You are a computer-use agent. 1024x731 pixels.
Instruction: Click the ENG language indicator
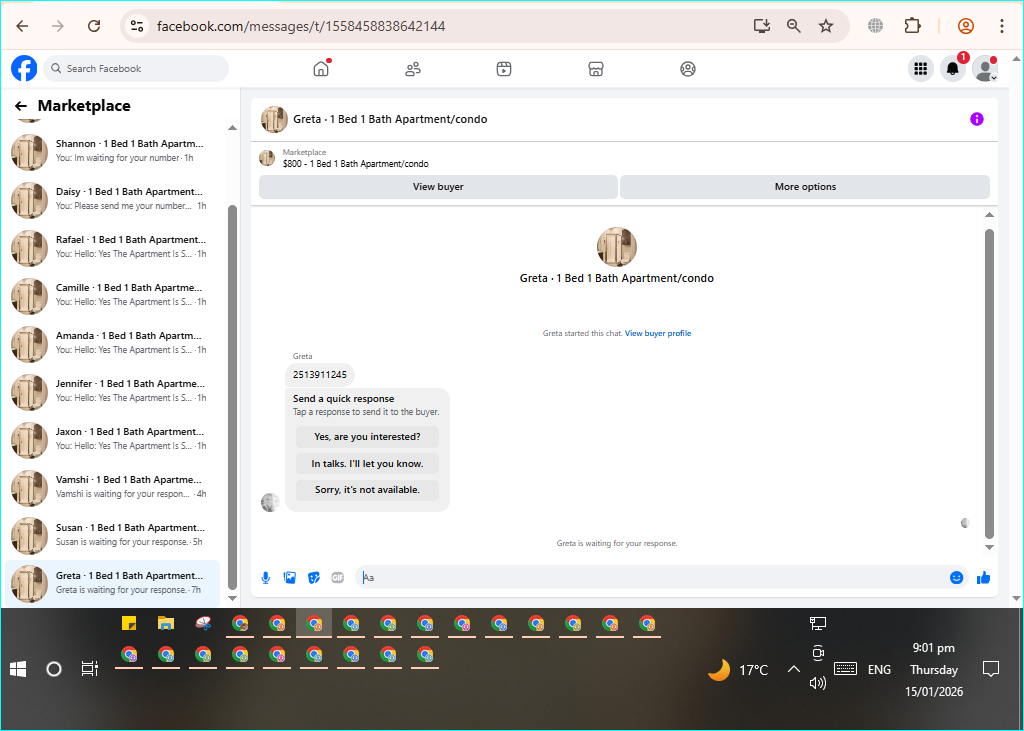click(879, 670)
